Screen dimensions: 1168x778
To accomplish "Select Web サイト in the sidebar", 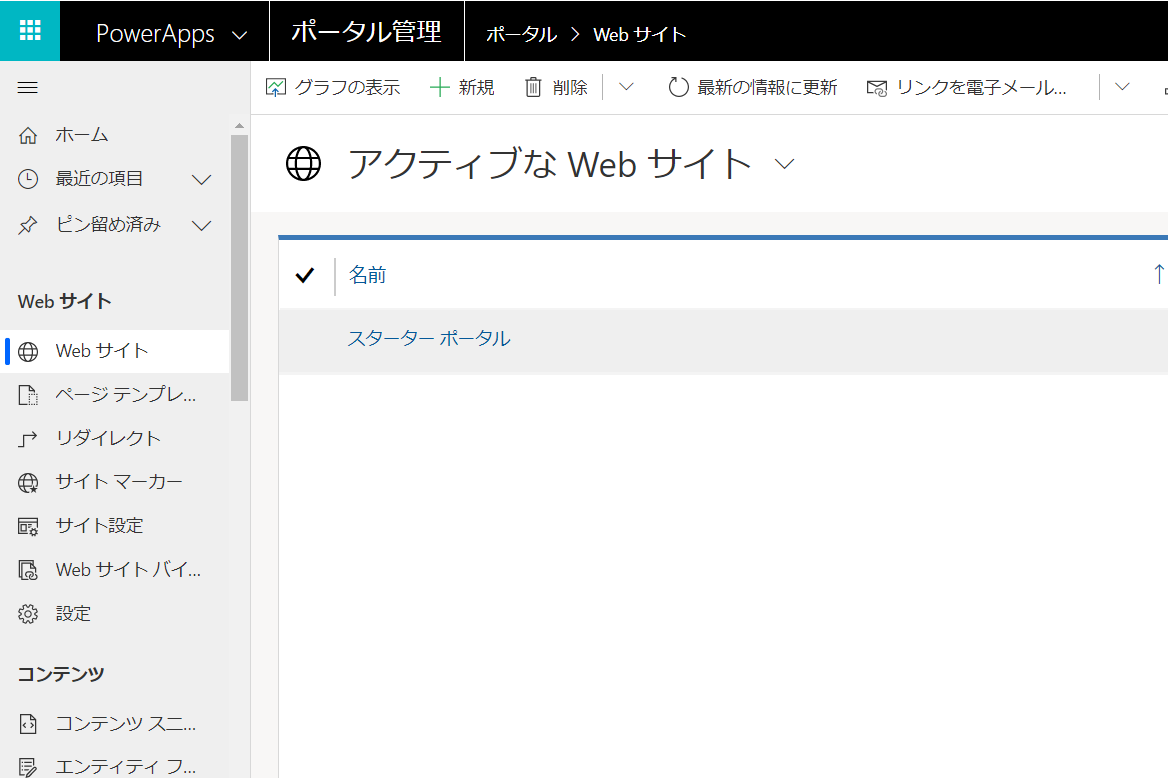I will pyautogui.click(x=115, y=352).
